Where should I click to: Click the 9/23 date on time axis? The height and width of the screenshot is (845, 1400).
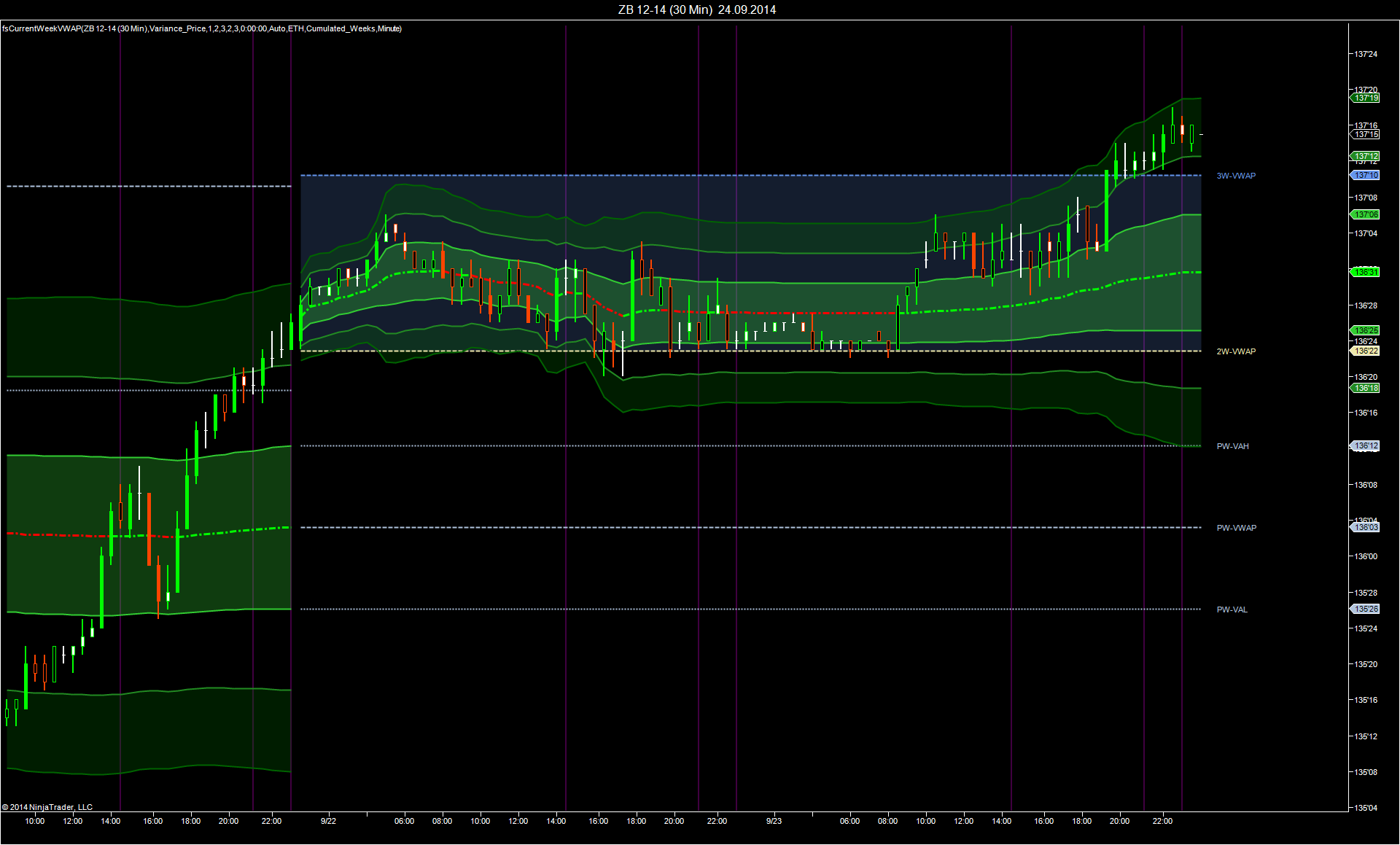tap(774, 821)
